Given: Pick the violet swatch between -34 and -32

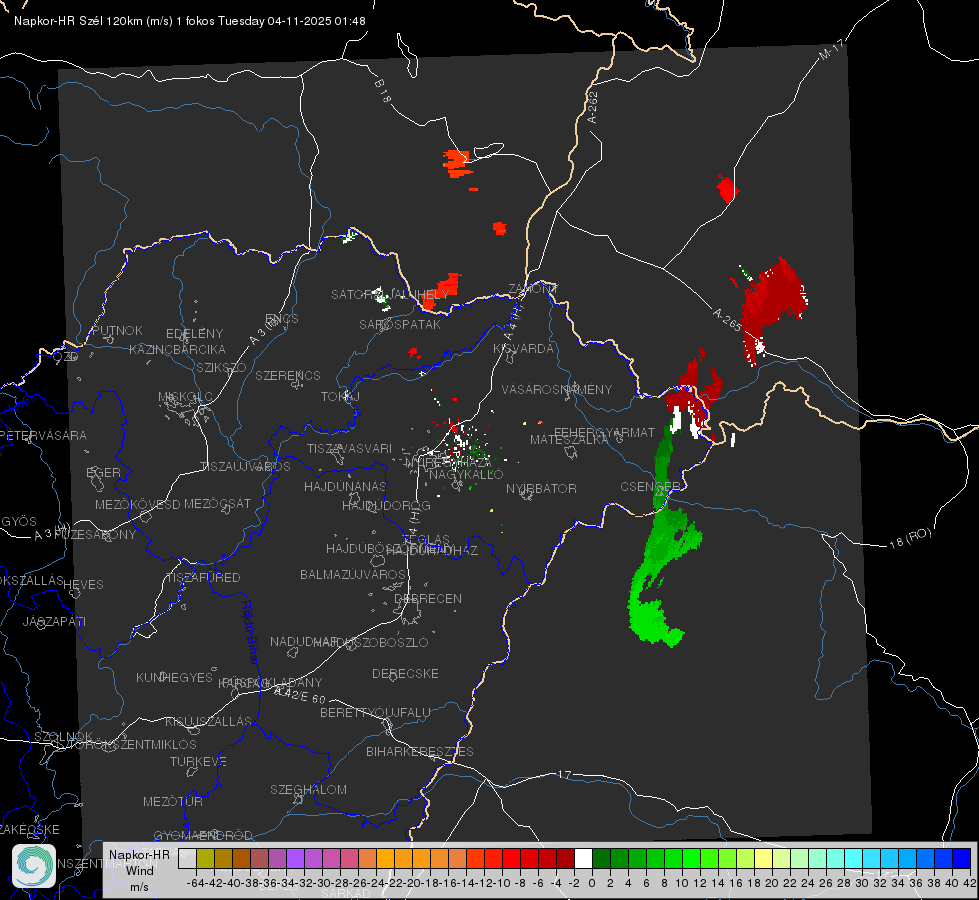Looking at the screenshot, I should coord(295,858).
